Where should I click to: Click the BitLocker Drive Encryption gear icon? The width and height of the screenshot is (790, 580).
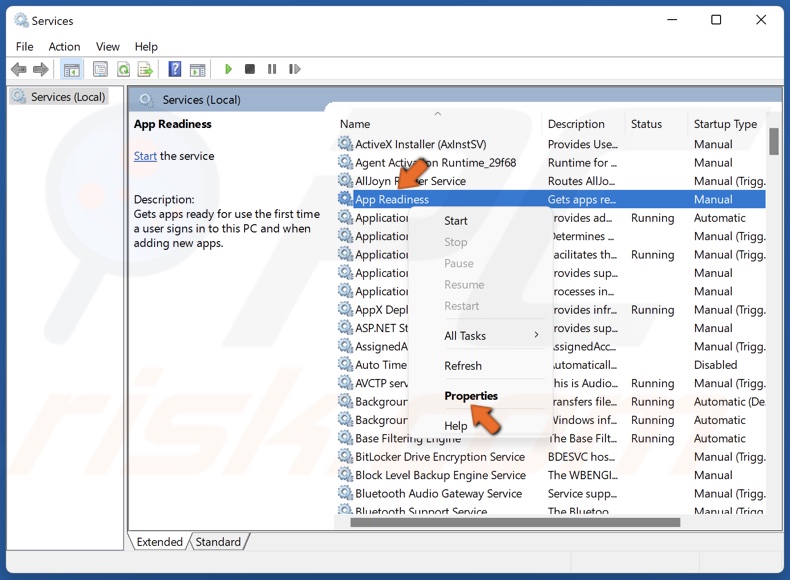345,457
